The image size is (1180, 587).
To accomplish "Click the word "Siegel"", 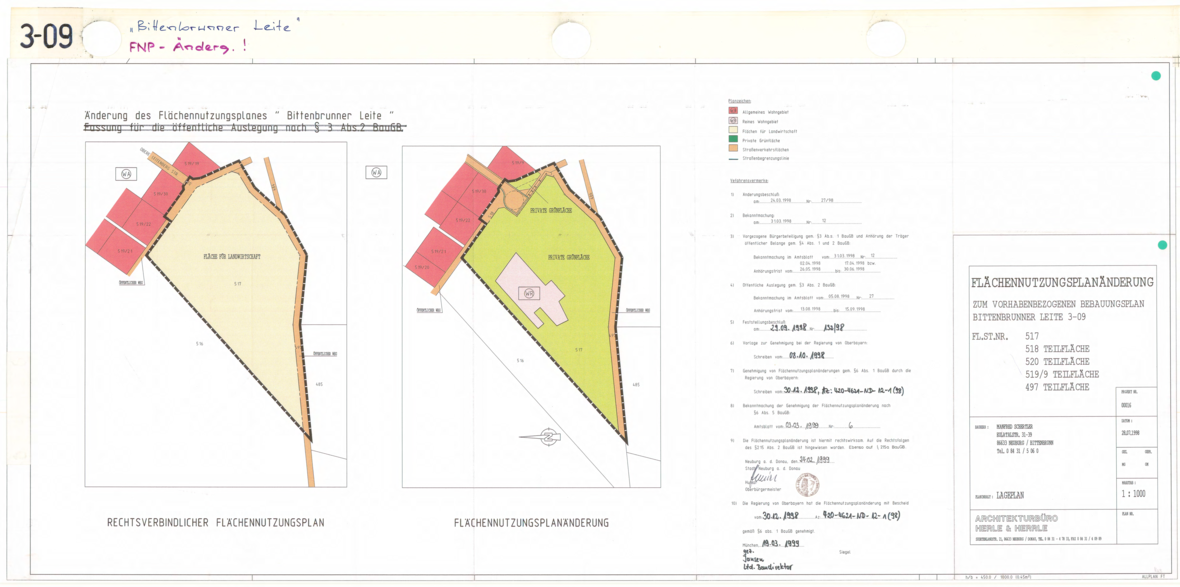I will click(844, 552).
